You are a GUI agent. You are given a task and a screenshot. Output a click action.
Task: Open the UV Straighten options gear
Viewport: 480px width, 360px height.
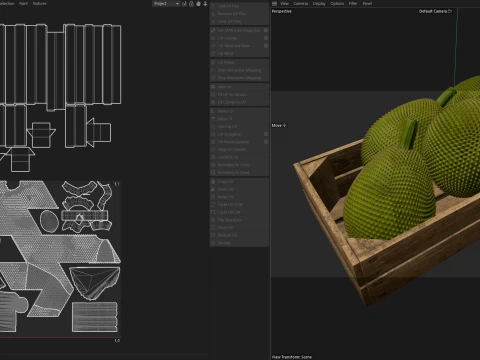tap(266, 134)
